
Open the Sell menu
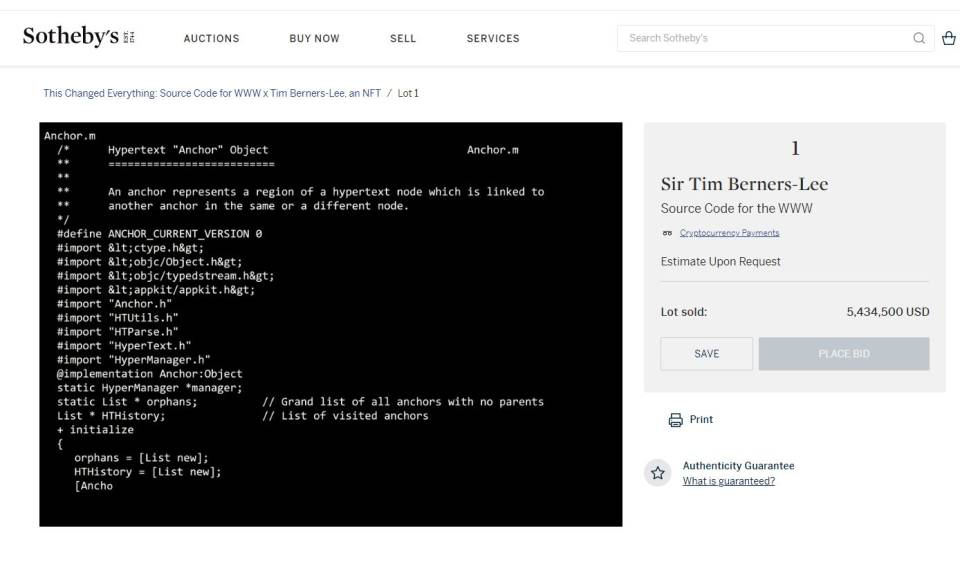pyautogui.click(x=403, y=38)
